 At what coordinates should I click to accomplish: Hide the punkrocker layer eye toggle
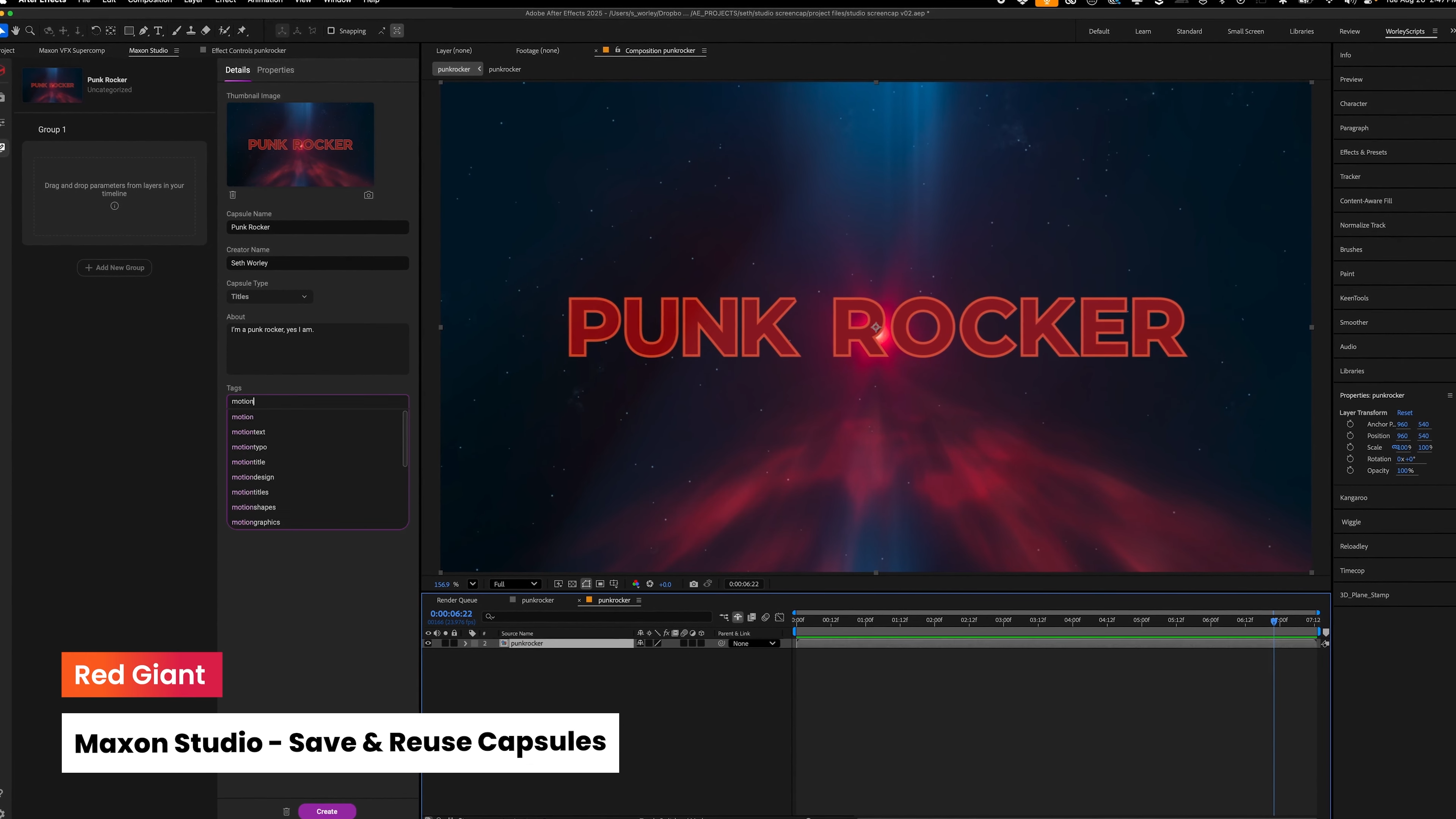pyautogui.click(x=428, y=643)
